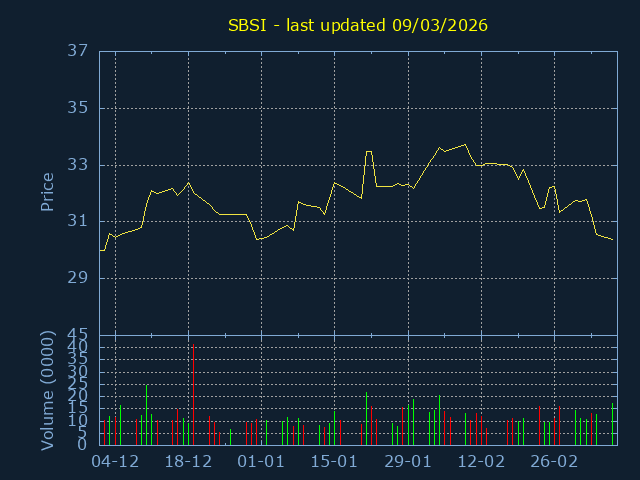Image resolution: width=640 pixels, height=480 pixels.
Task: Click the date label '04-12'
Action: pos(115,462)
